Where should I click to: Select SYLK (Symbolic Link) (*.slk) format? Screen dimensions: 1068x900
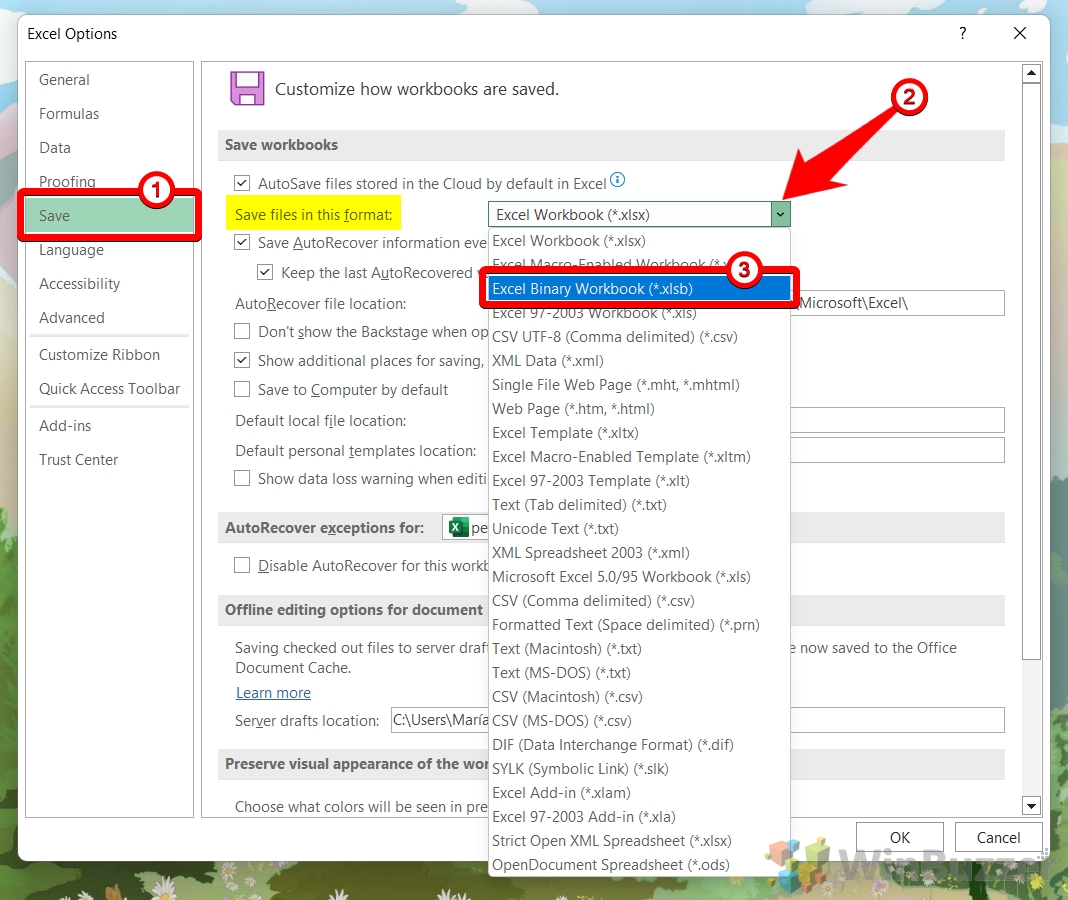[640, 769]
